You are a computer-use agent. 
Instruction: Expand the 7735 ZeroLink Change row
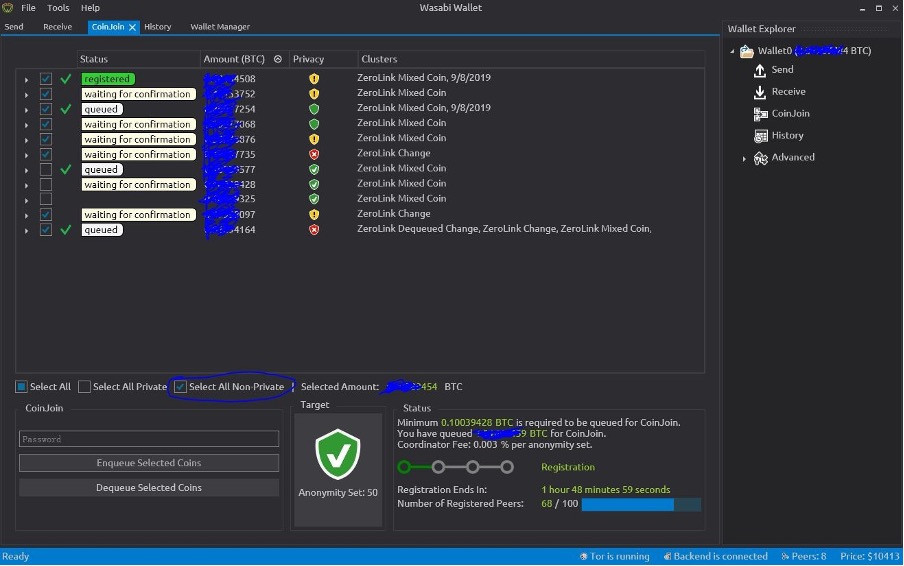point(26,155)
